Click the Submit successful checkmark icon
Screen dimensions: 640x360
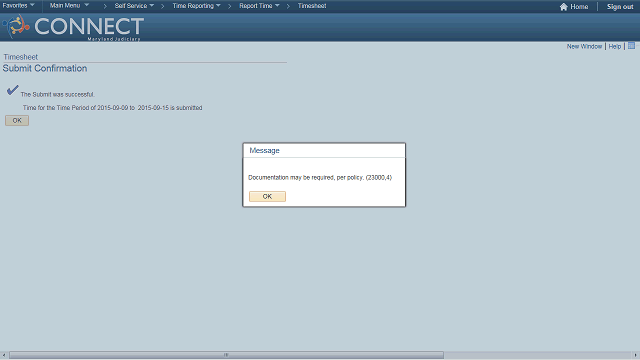13,90
